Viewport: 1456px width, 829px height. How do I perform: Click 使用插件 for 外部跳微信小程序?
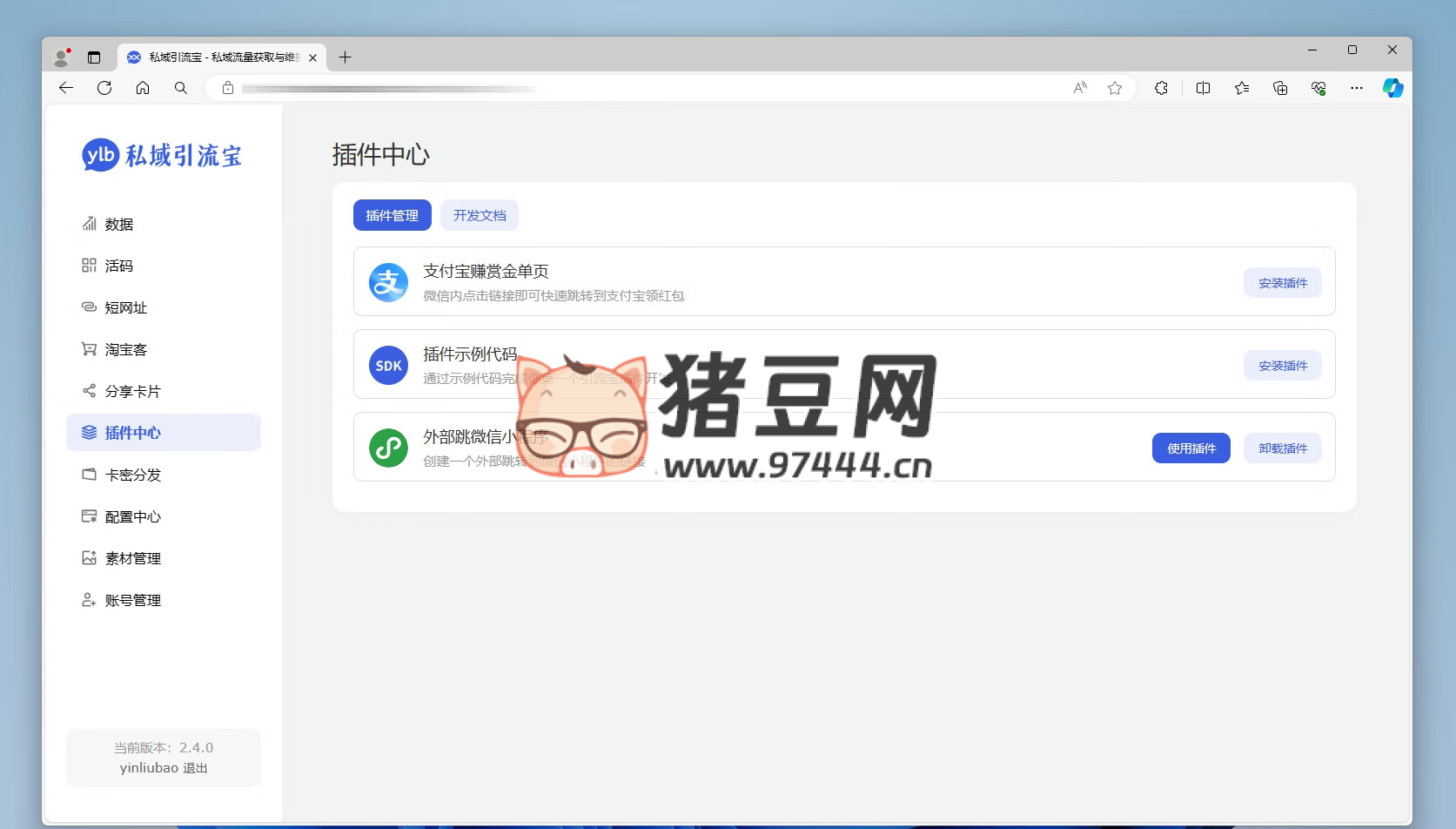click(x=1191, y=448)
